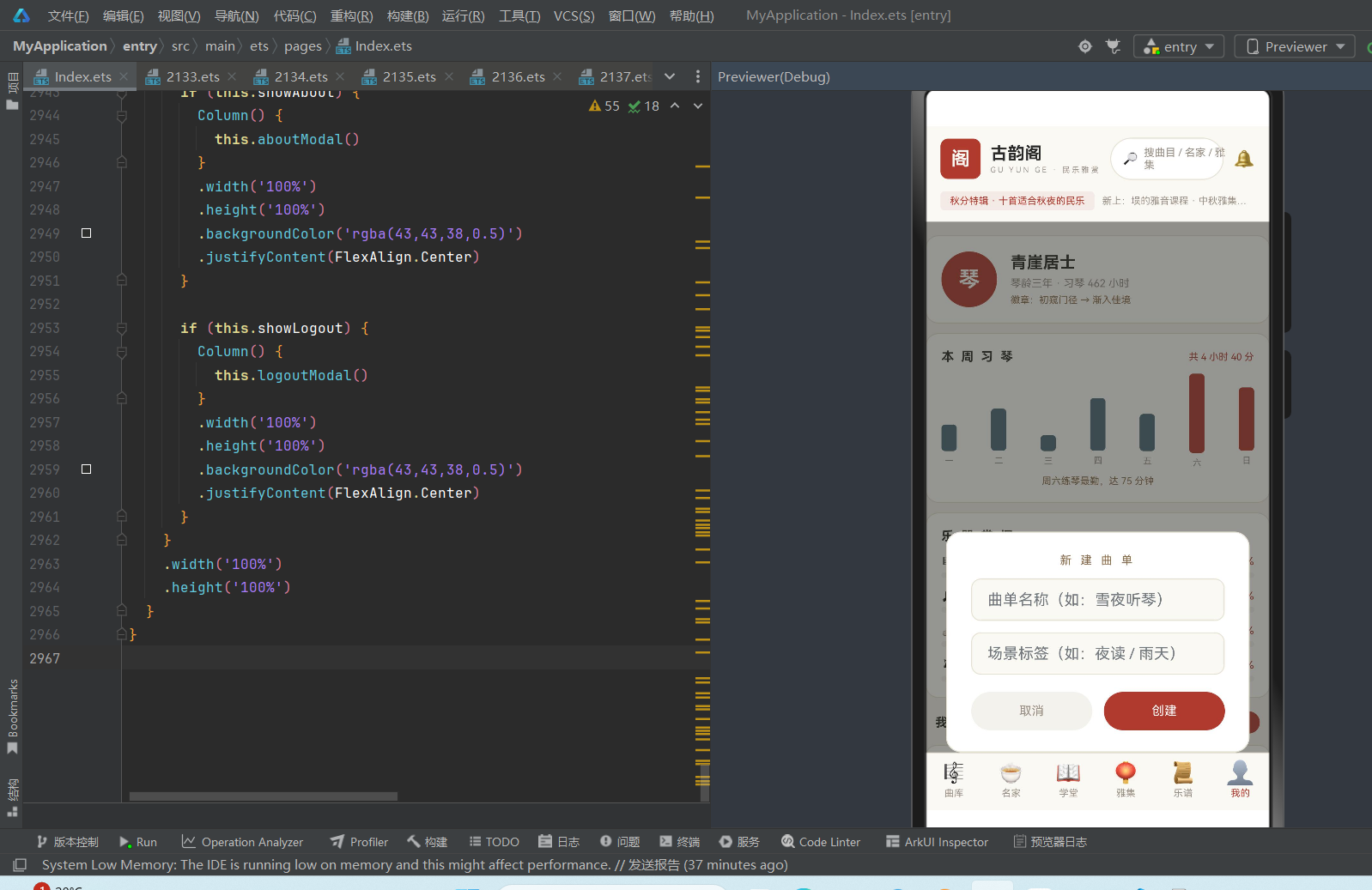1372x890 pixels.
Task: Open the 服务 services tool window
Action: [x=739, y=842]
